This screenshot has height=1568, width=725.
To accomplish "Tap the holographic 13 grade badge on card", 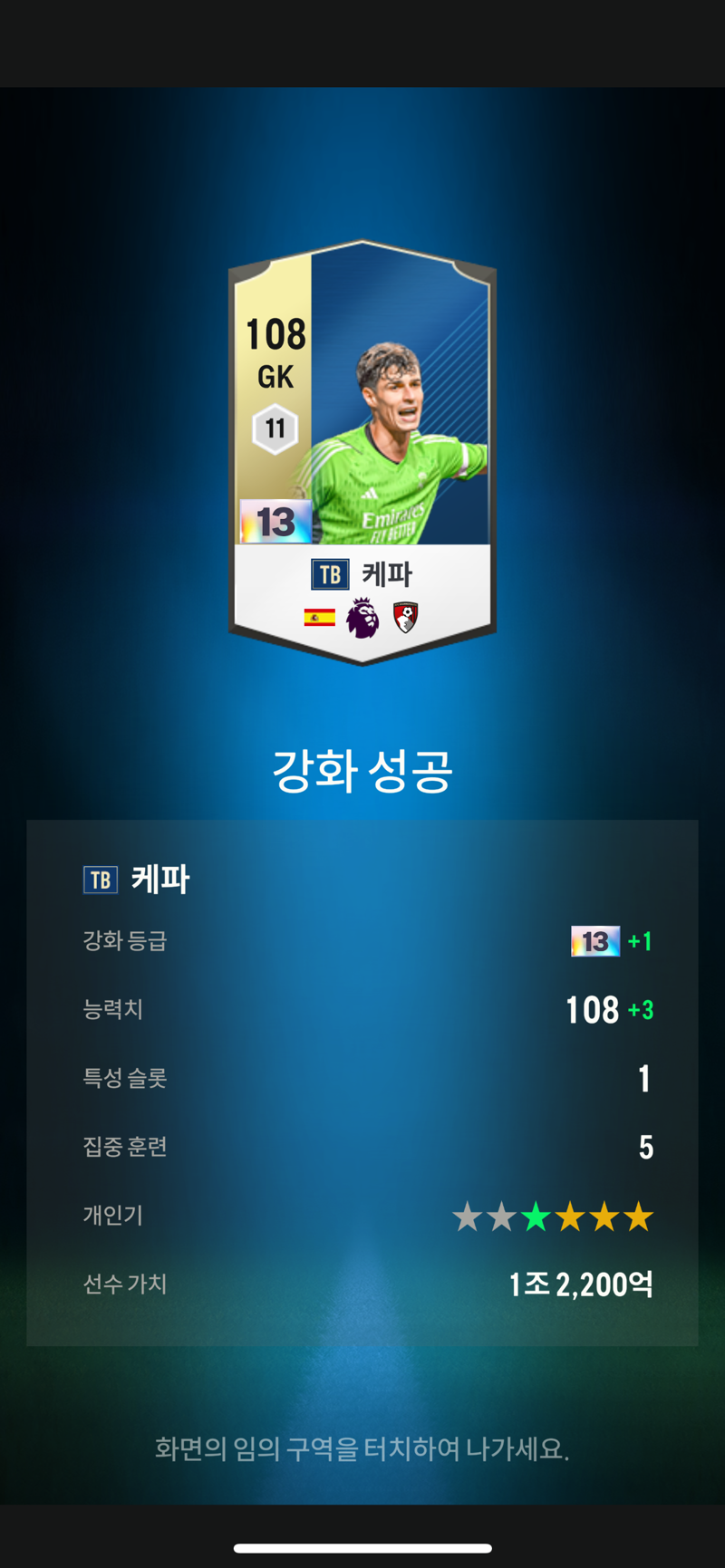I will 275,522.
